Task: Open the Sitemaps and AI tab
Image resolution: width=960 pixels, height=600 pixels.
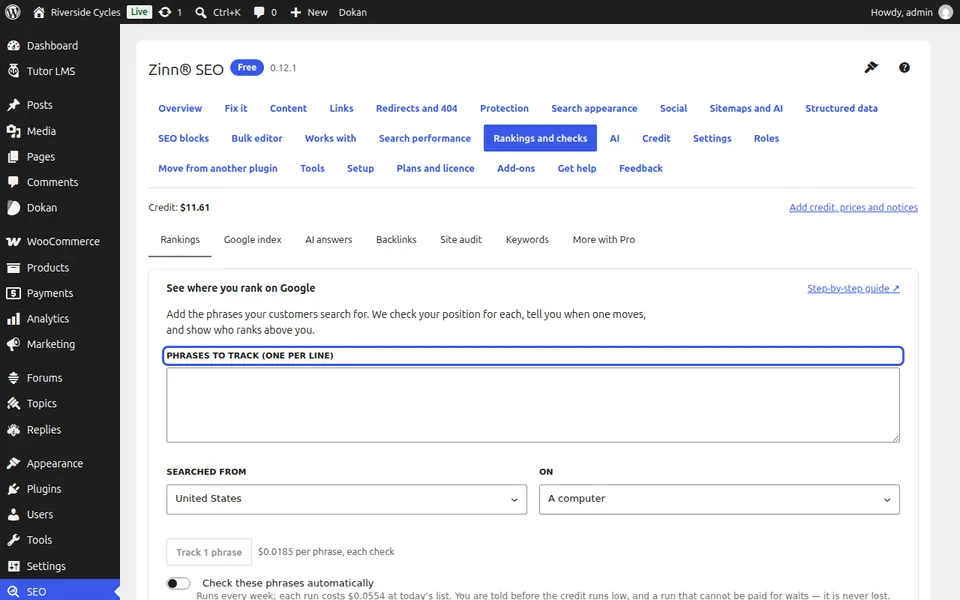Action: point(746,108)
